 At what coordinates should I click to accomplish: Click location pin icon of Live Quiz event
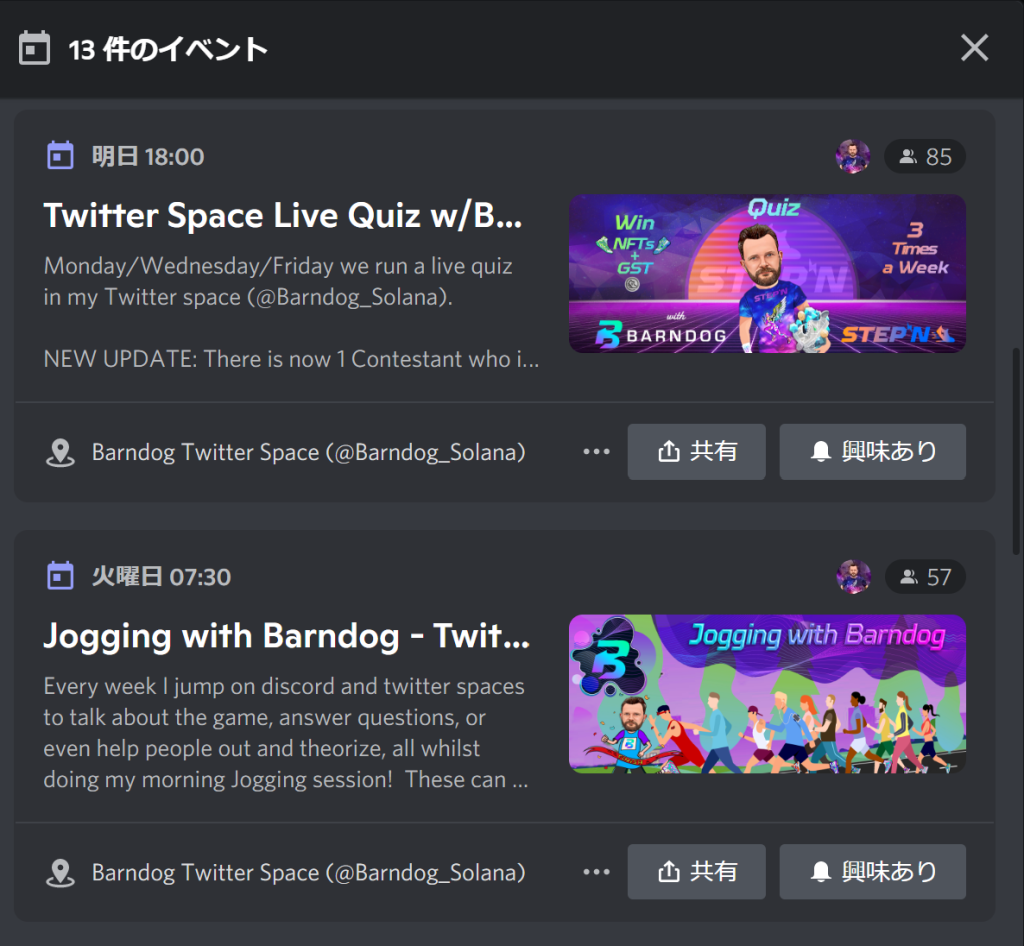(61, 453)
